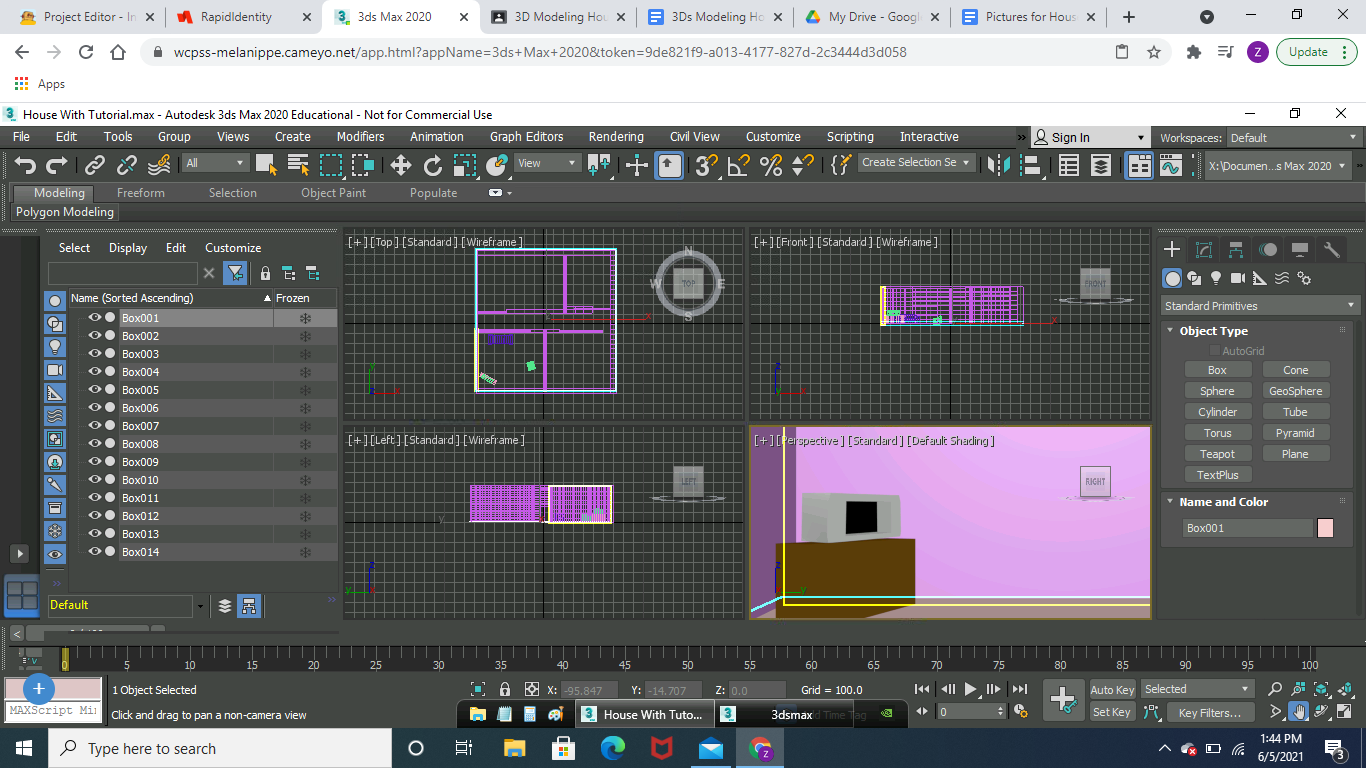
Task: Toggle the Auto Key button
Action: [x=1112, y=690]
